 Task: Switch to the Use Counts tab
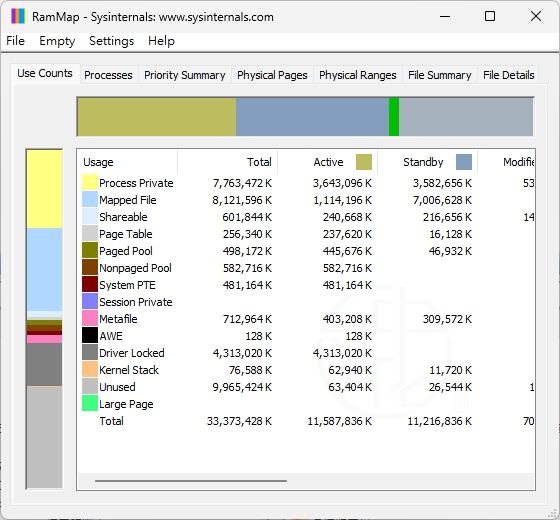45,73
